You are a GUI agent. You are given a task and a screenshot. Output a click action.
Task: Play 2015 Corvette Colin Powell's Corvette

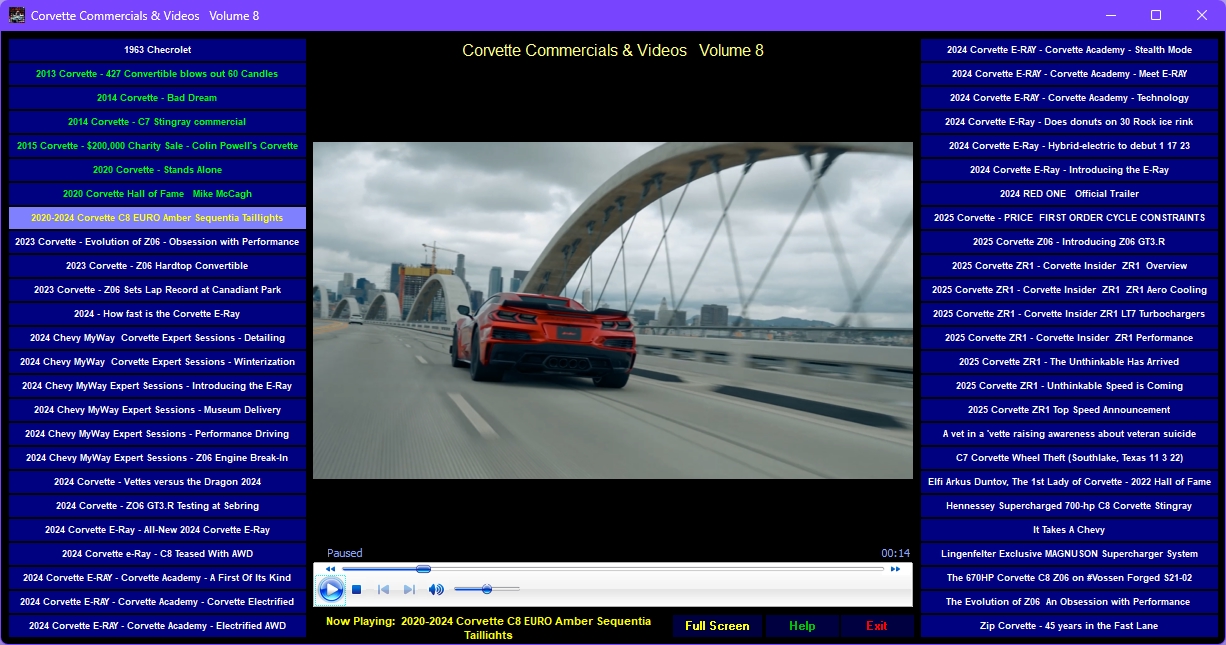(x=157, y=146)
